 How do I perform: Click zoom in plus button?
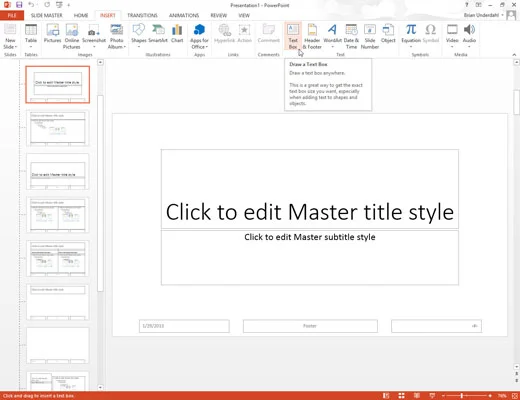click(x=490, y=396)
